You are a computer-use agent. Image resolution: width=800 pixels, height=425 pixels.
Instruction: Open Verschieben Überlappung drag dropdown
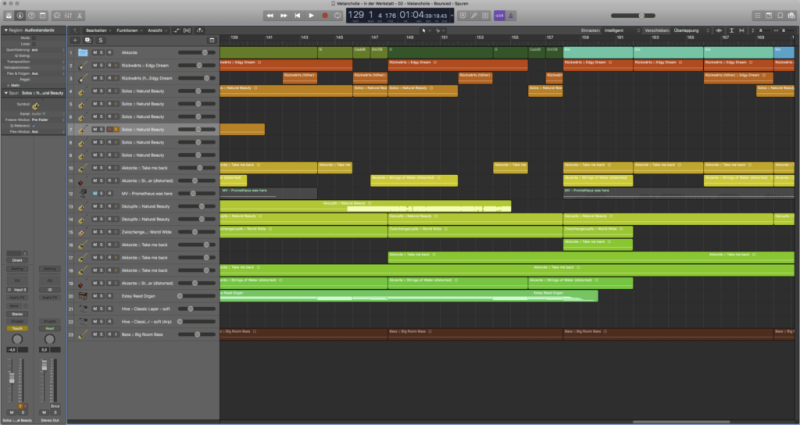point(691,31)
